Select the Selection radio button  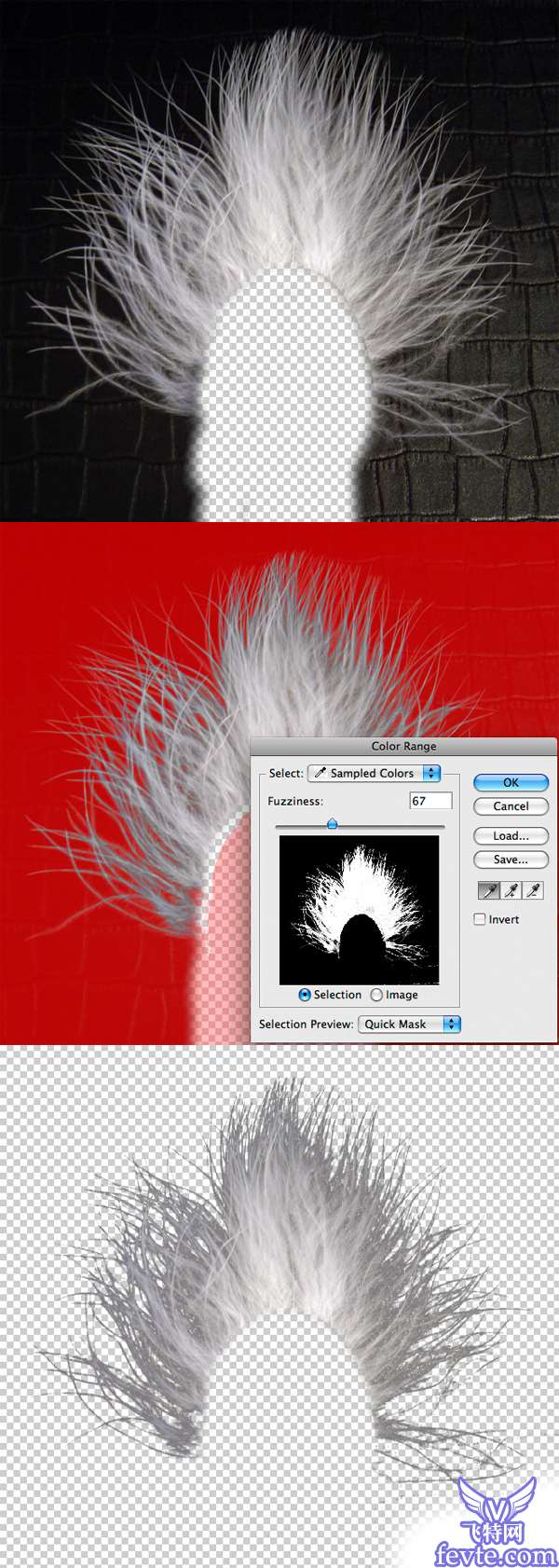click(305, 995)
